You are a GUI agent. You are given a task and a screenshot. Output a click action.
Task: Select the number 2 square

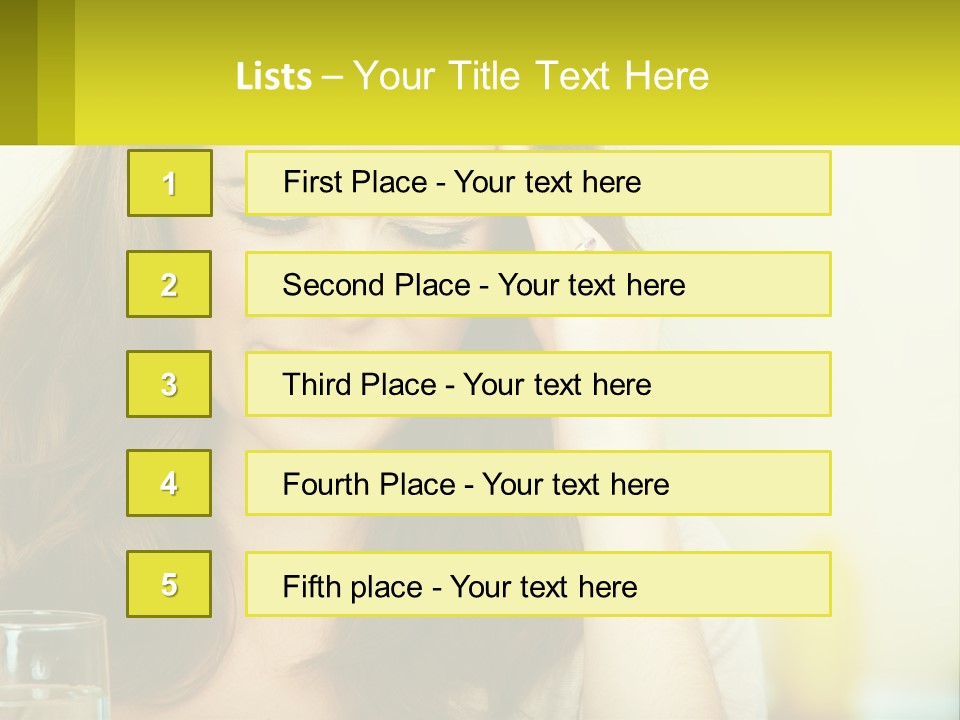coord(169,284)
